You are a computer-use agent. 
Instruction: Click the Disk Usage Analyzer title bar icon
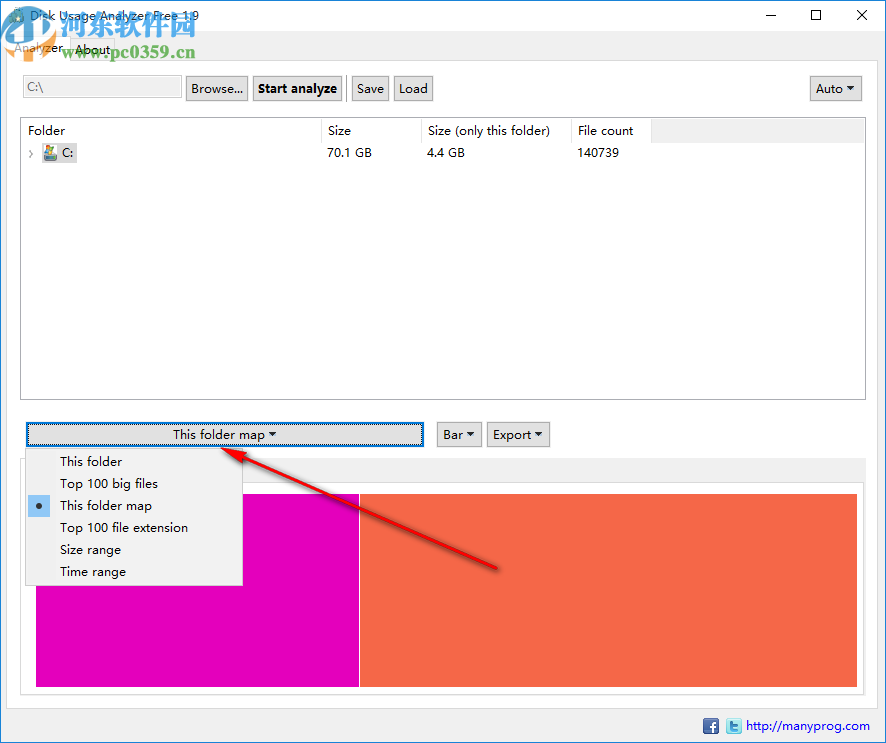point(17,15)
